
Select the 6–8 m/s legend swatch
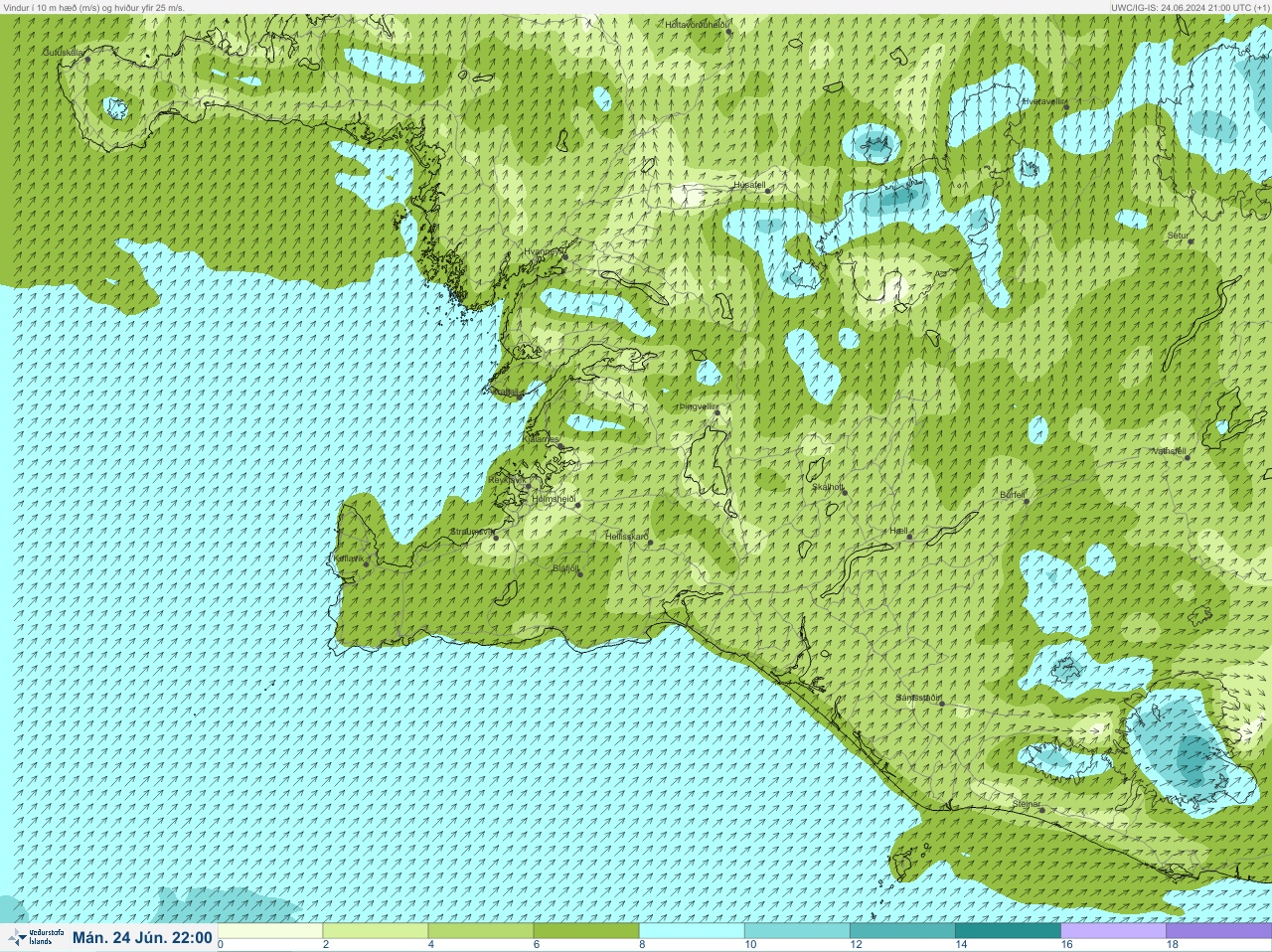tap(586, 932)
